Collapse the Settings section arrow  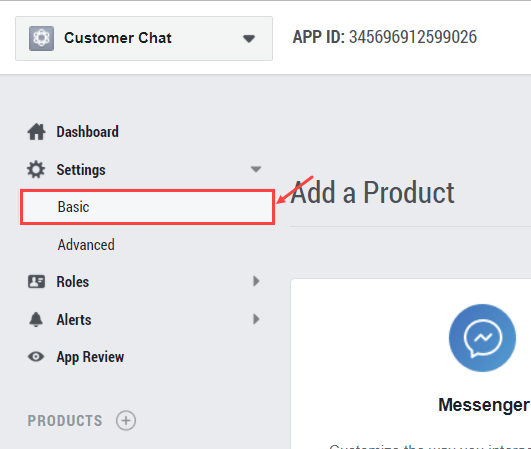pos(256,169)
